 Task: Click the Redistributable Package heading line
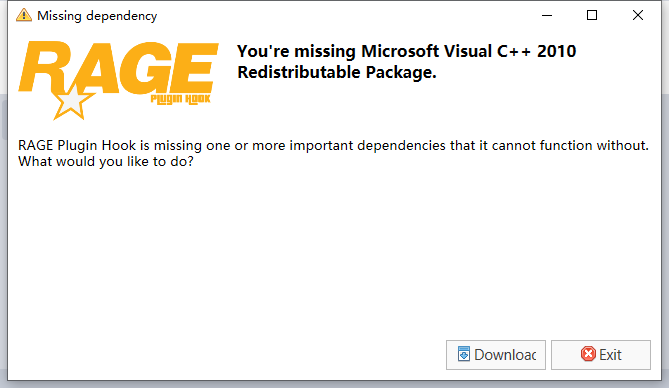pos(337,72)
